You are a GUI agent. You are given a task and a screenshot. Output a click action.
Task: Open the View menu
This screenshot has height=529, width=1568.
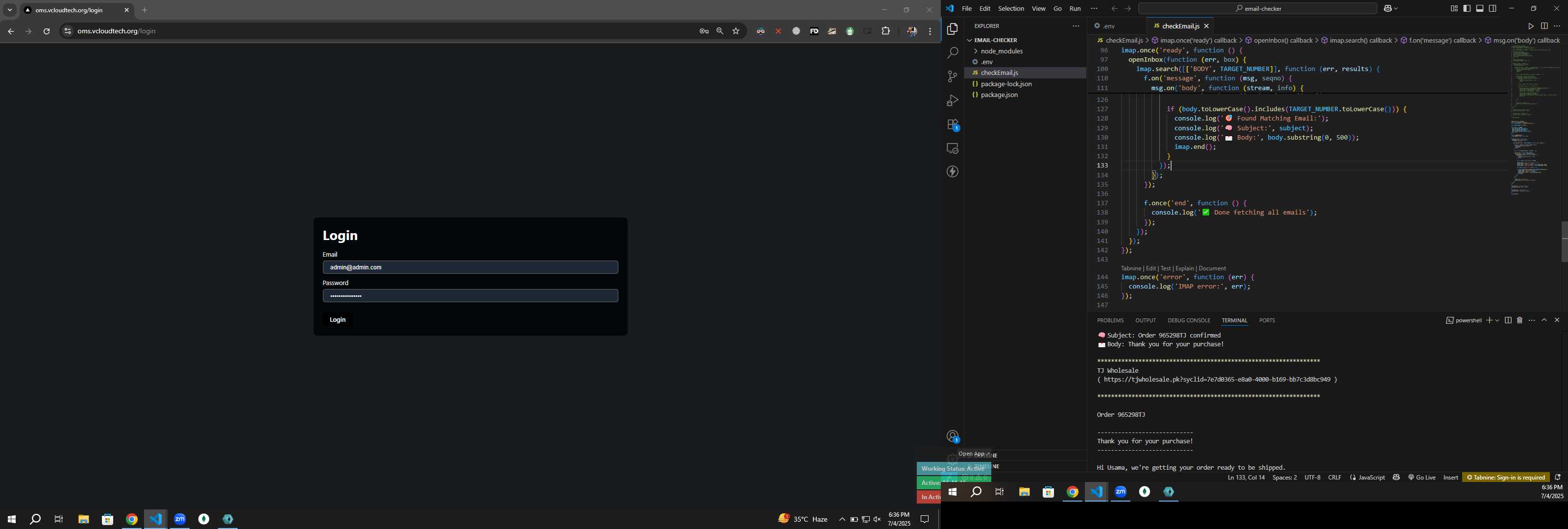pos(1038,8)
